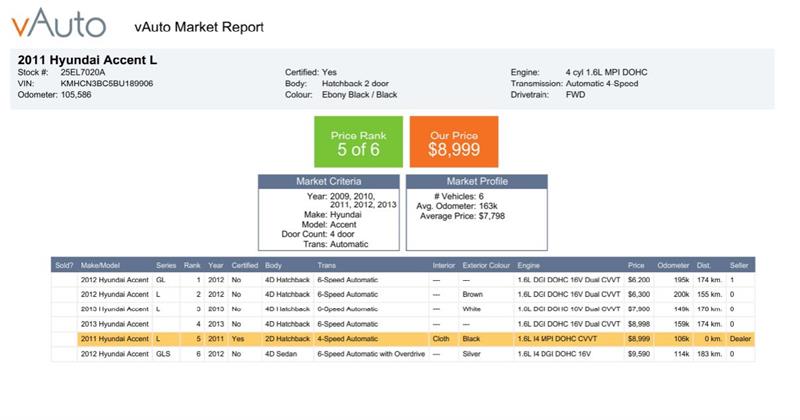
Task: Click the Interior column header
Action: 444,265
